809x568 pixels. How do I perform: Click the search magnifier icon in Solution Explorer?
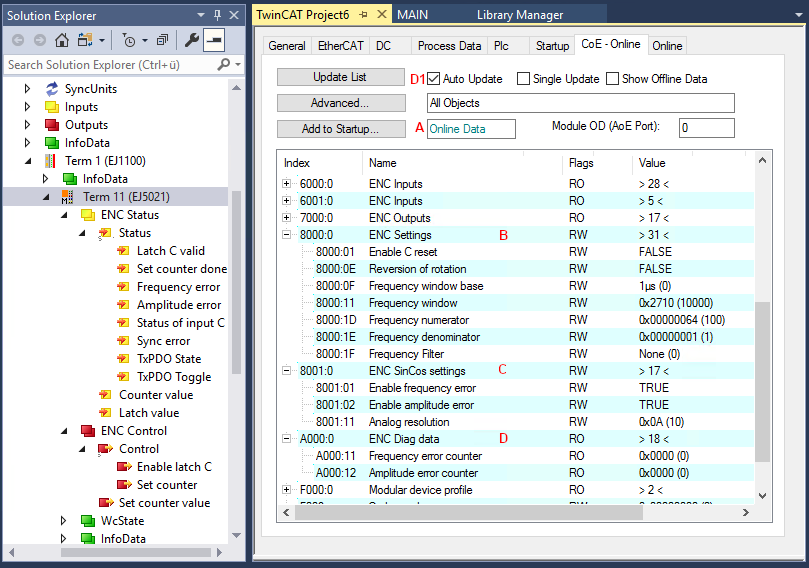point(223,64)
